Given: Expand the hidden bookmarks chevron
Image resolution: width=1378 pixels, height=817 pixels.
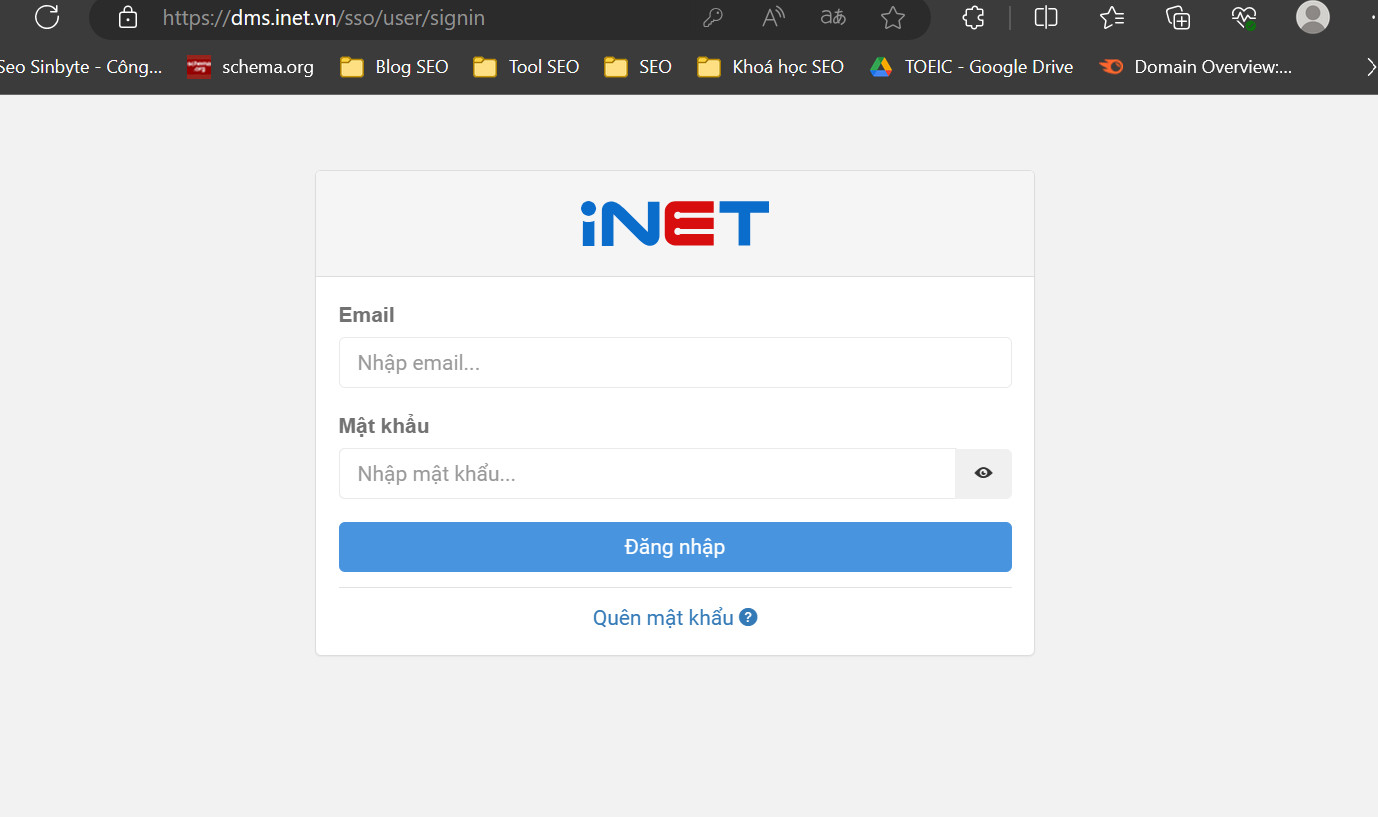Looking at the screenshot, I should 1370,65.
